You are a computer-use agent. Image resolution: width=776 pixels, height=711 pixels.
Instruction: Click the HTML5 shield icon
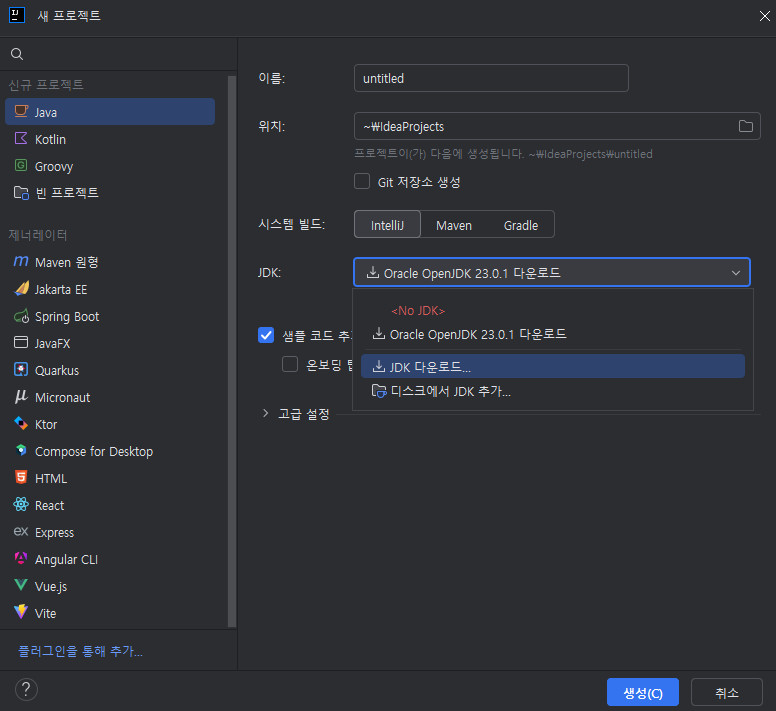click(x=21, y=477)
